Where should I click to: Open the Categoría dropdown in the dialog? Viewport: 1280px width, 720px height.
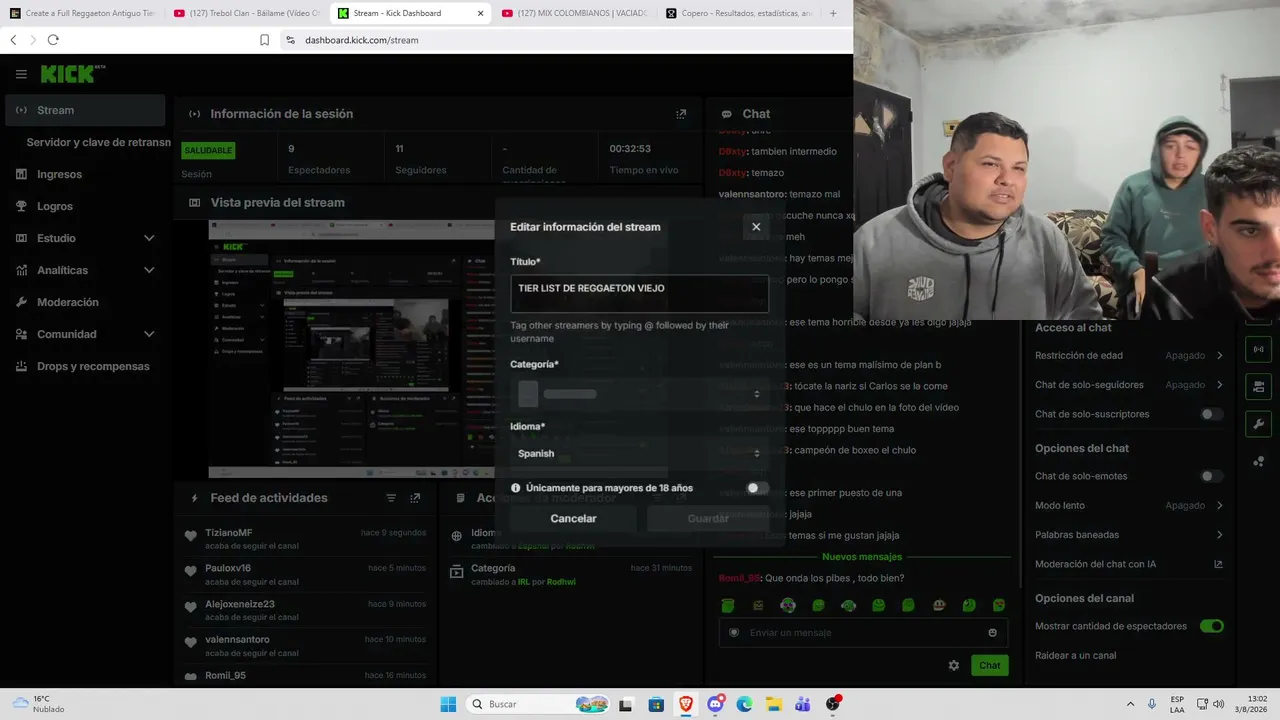point(639,394)
